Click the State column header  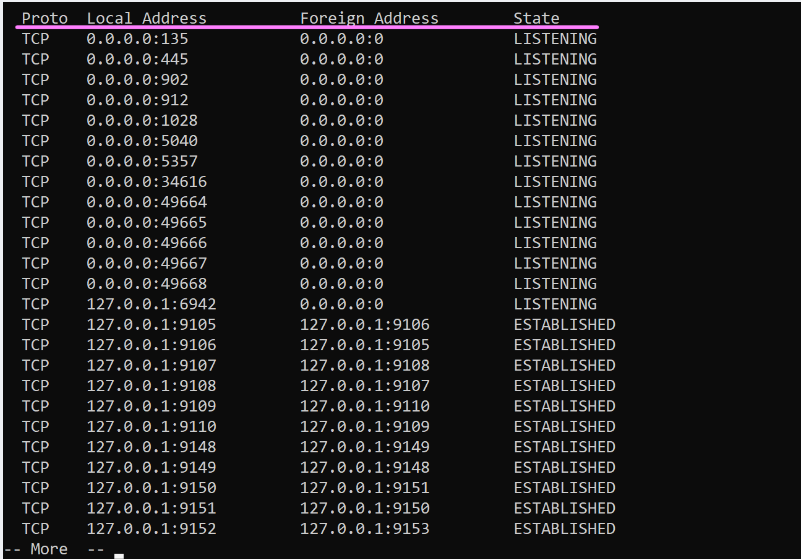(x=536, y=18)
